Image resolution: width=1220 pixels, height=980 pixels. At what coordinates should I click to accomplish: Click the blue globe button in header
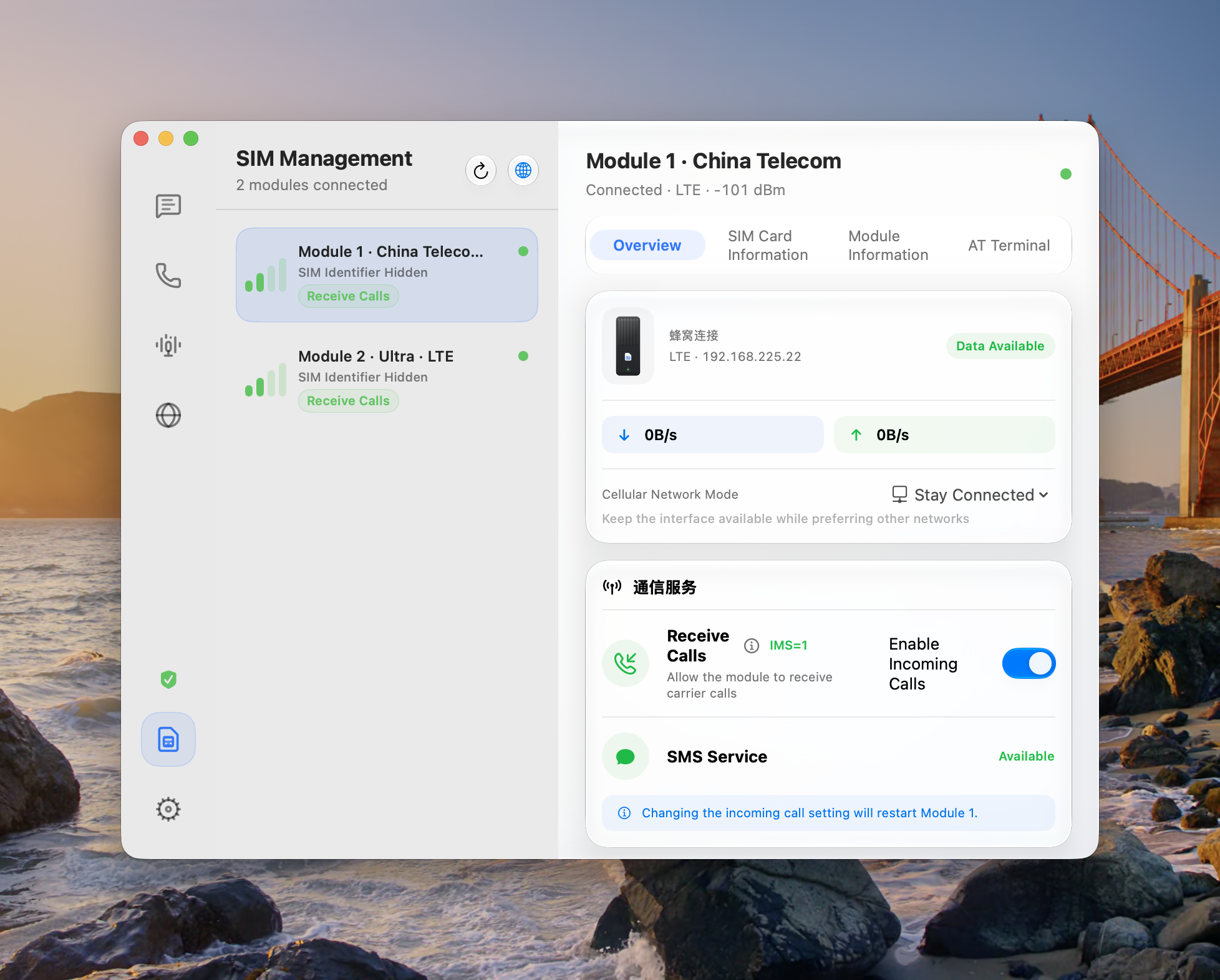click(523, 170)
